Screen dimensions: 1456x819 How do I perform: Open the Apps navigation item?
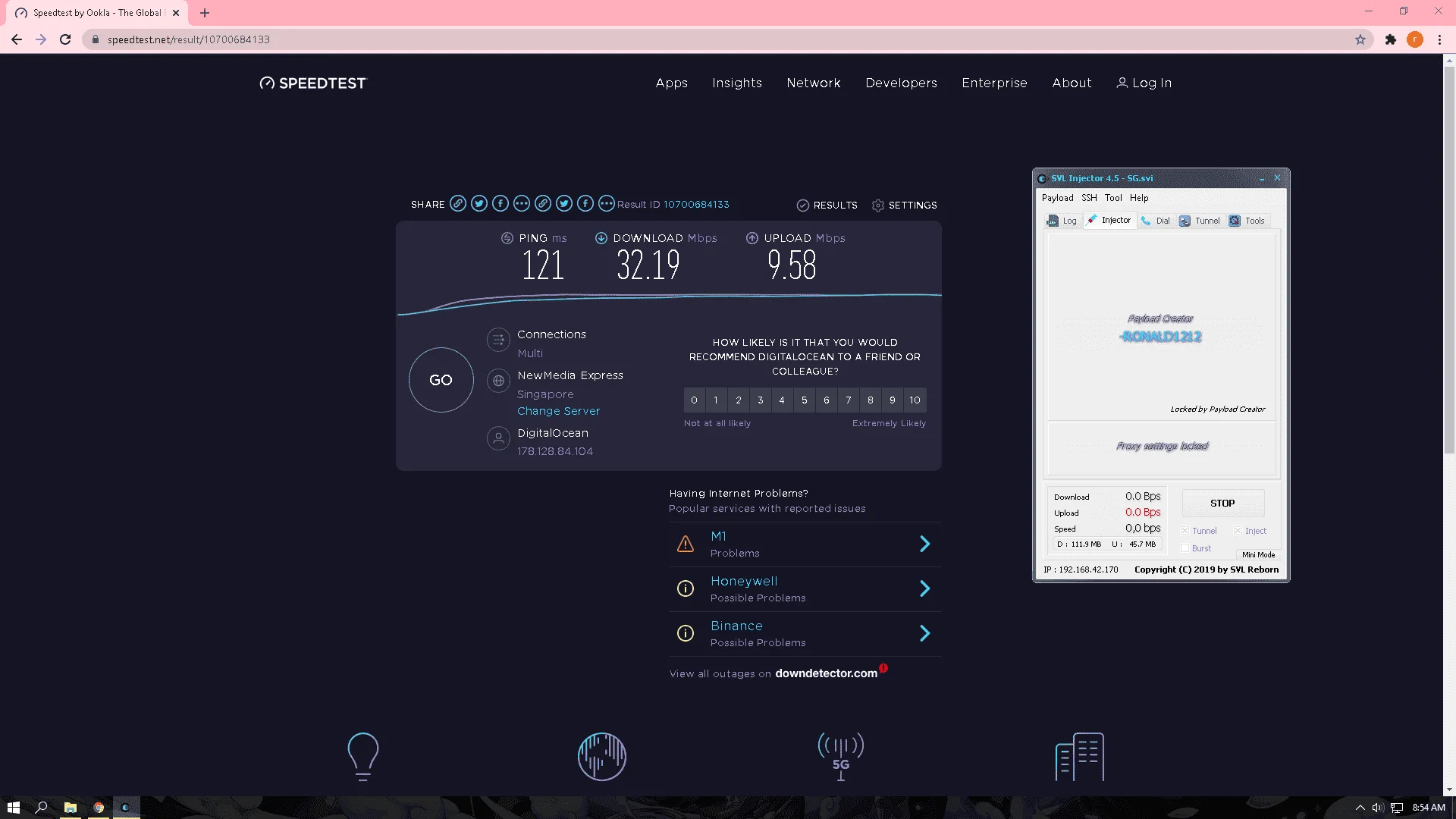[672, 83]
